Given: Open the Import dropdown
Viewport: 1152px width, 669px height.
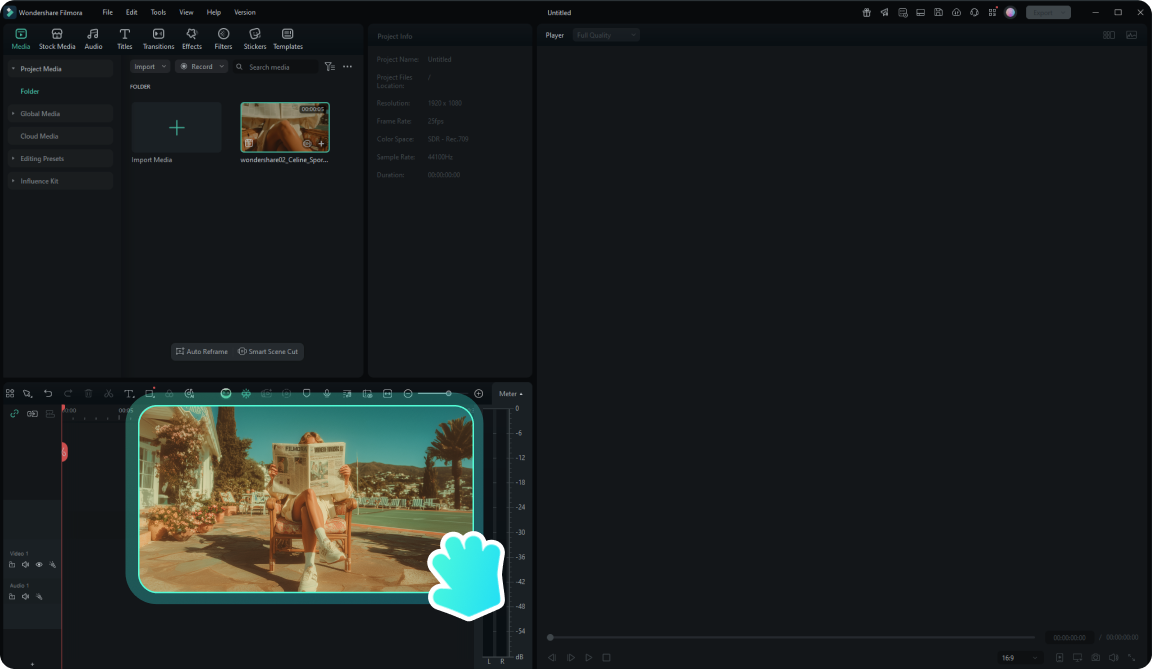Looking at the screenshot, I should coord(150,67).
